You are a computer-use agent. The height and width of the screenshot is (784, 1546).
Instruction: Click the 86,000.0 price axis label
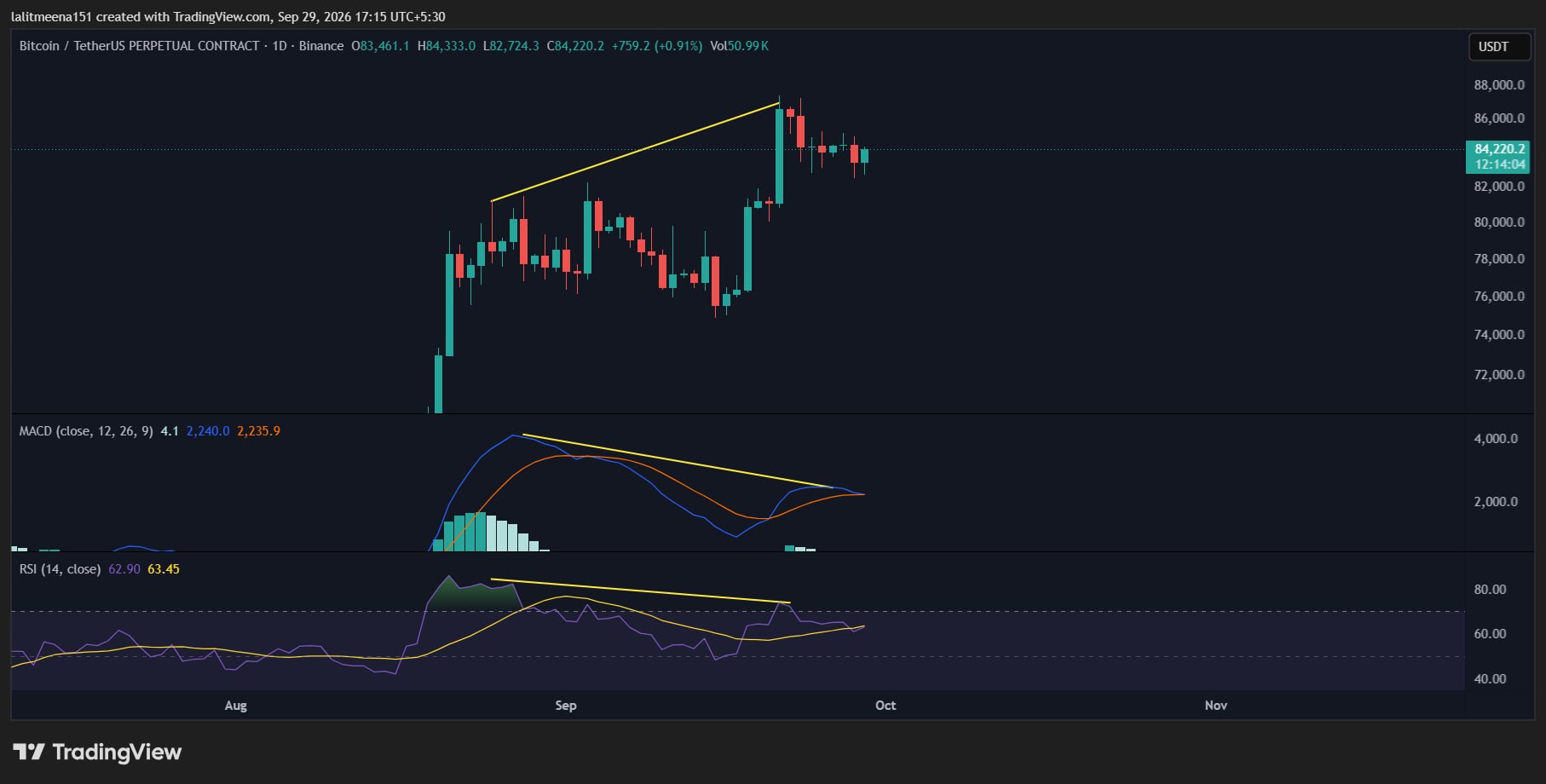[x=1499, y=118]
